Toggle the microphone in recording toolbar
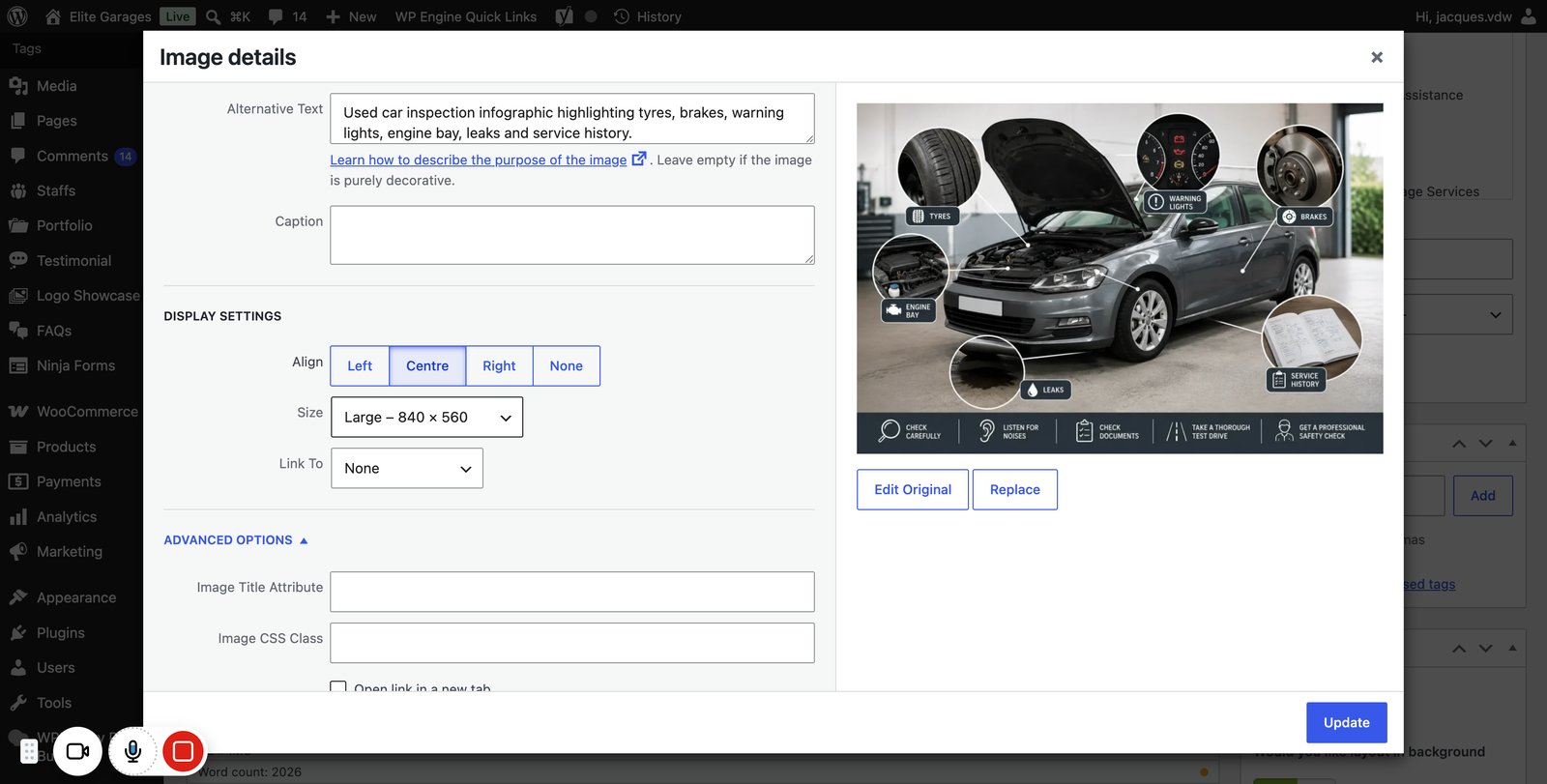1547x784 pixels. tap(133, 750)
